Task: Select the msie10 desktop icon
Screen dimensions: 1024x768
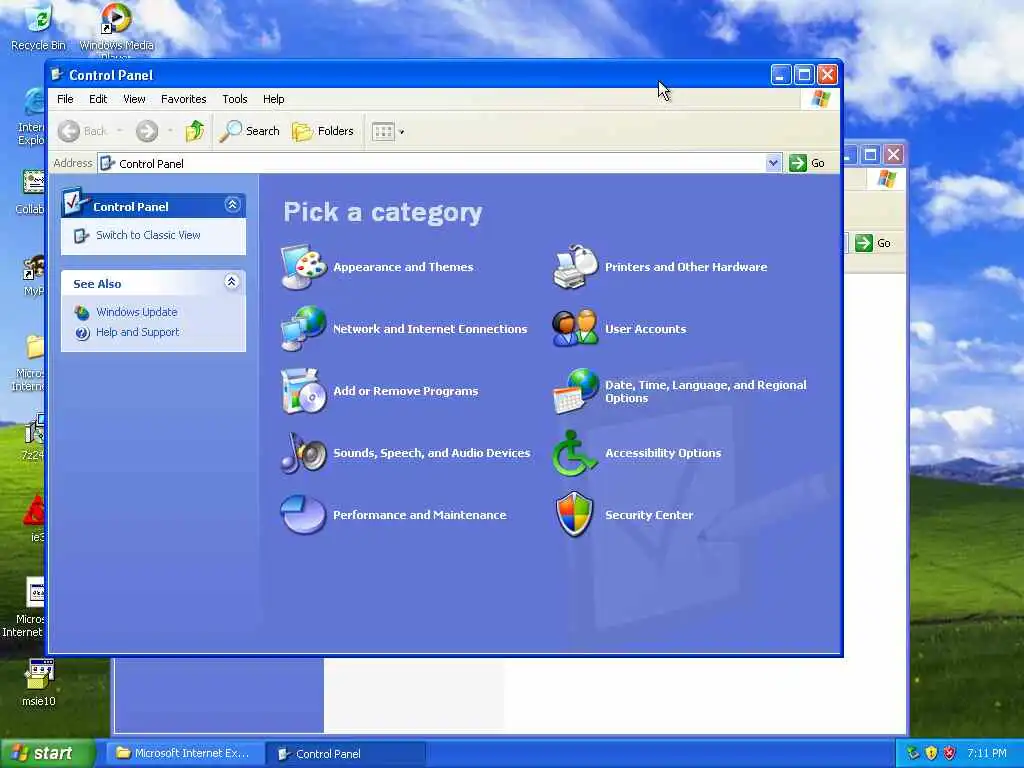Action: (39, 683)
